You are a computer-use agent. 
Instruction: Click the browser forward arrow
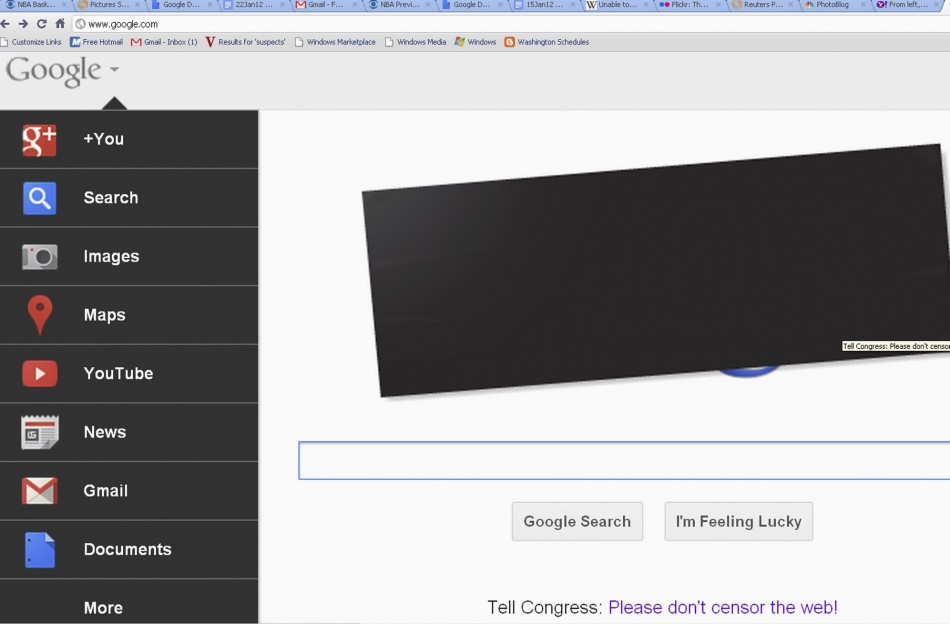click(x=23, y=24)
